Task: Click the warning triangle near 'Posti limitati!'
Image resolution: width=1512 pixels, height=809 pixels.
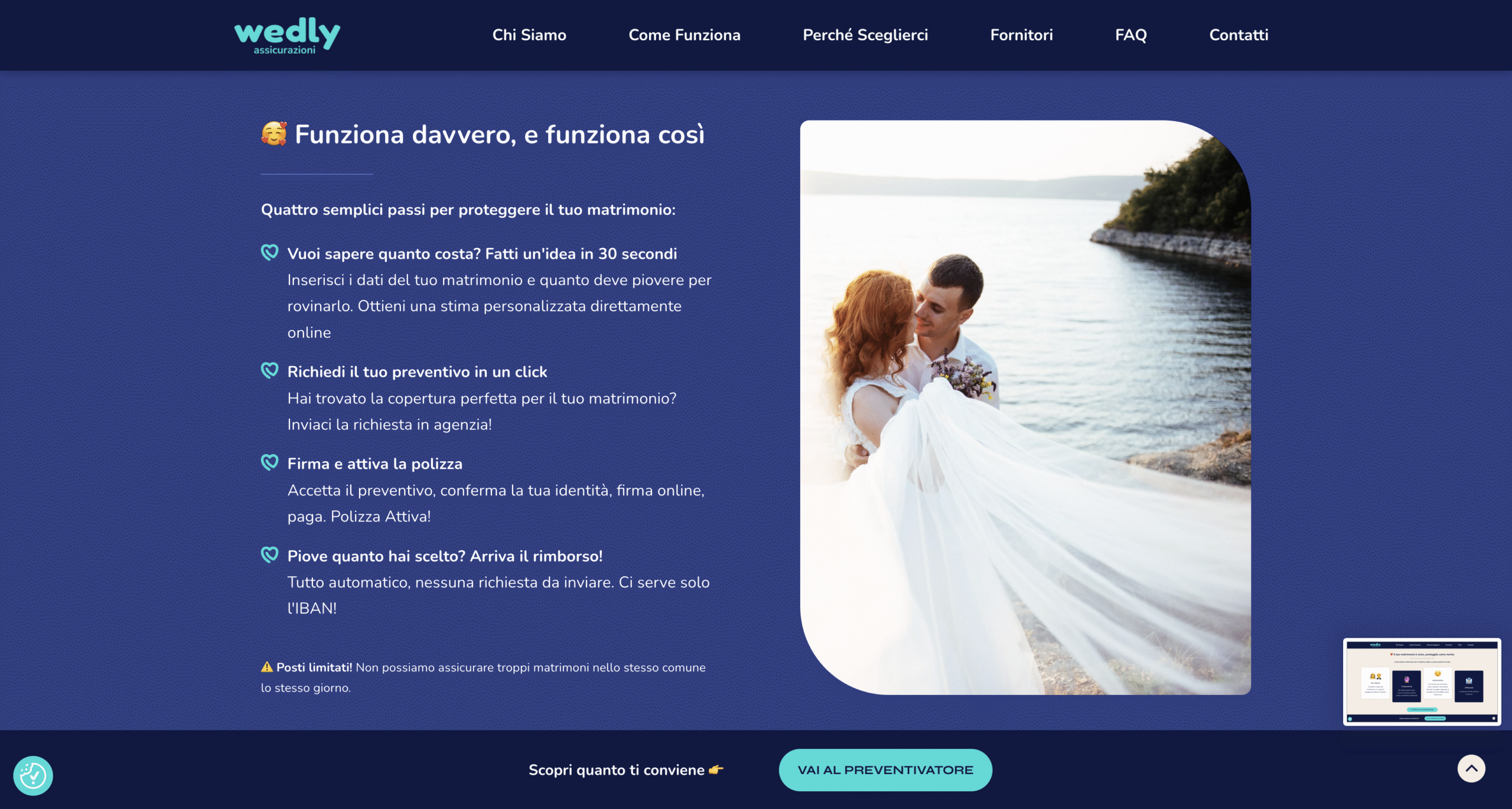Action: (x=267, y=667)
